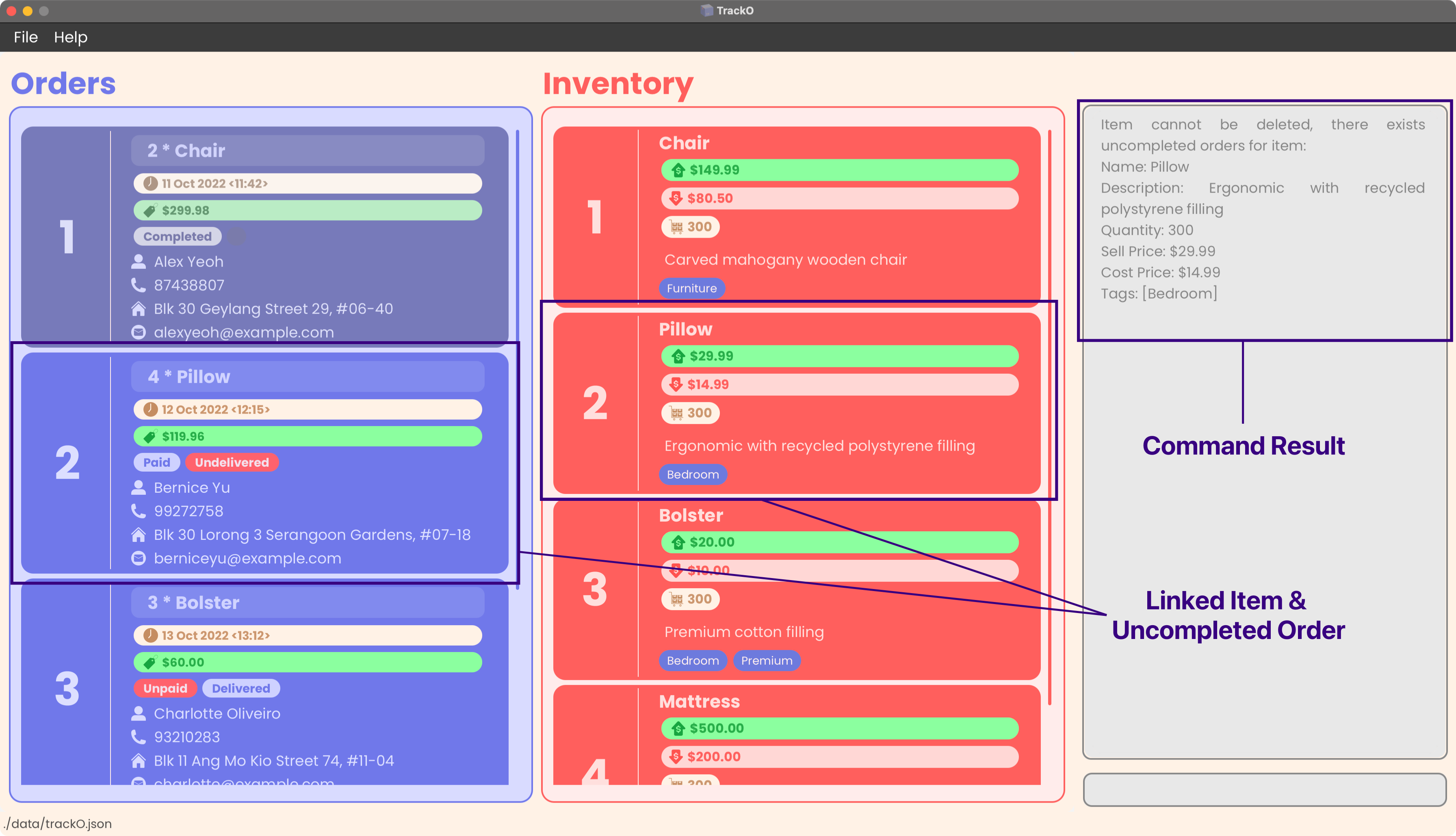Click the 'Sell Price: $29.99' result line
Viewport: 1456px width, 836px height.
click(1158, 251)
